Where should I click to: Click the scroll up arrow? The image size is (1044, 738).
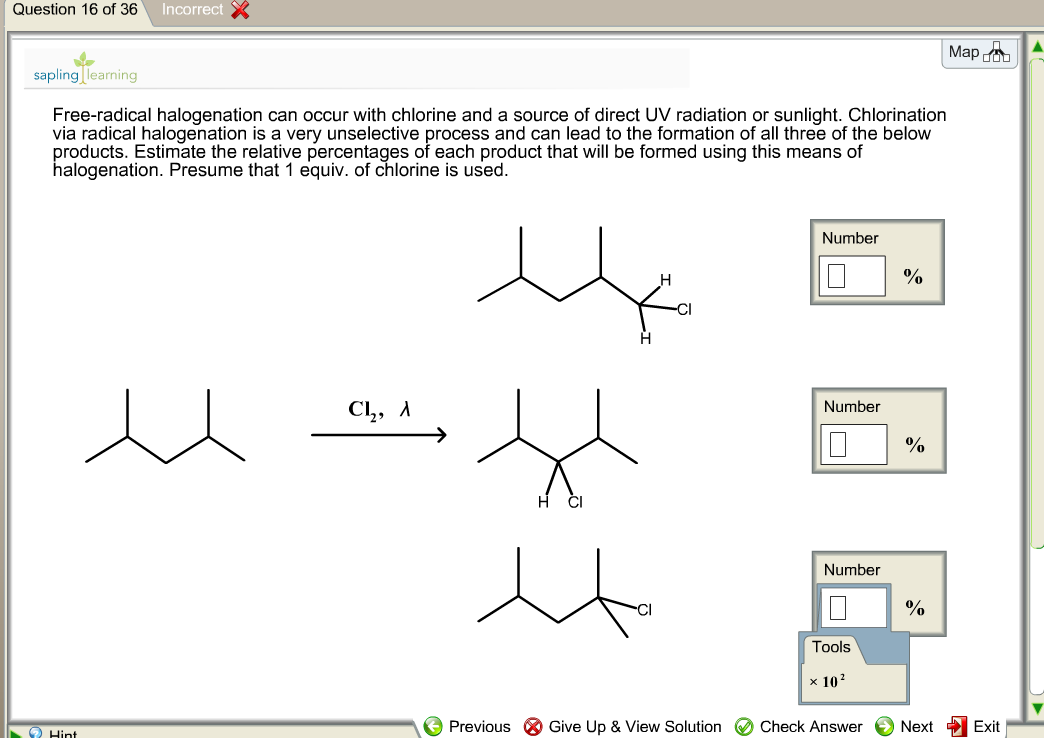point(1037,46)
